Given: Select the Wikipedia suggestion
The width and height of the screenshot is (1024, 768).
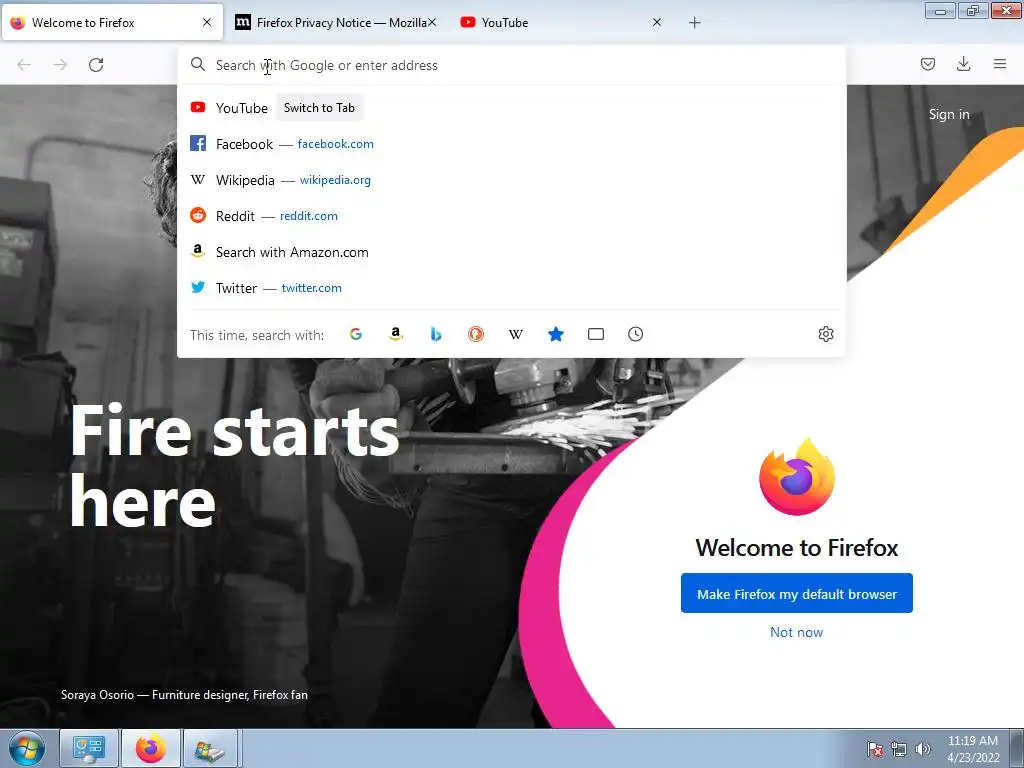Looking at the screenshot, I should coord(511,180).
